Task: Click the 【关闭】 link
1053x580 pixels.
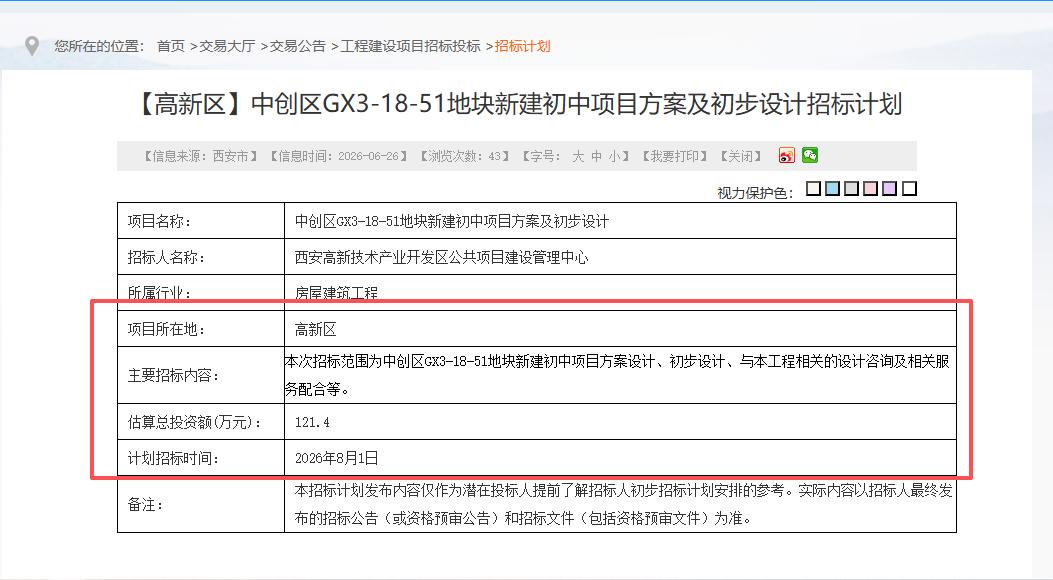Action: [741, 156]
